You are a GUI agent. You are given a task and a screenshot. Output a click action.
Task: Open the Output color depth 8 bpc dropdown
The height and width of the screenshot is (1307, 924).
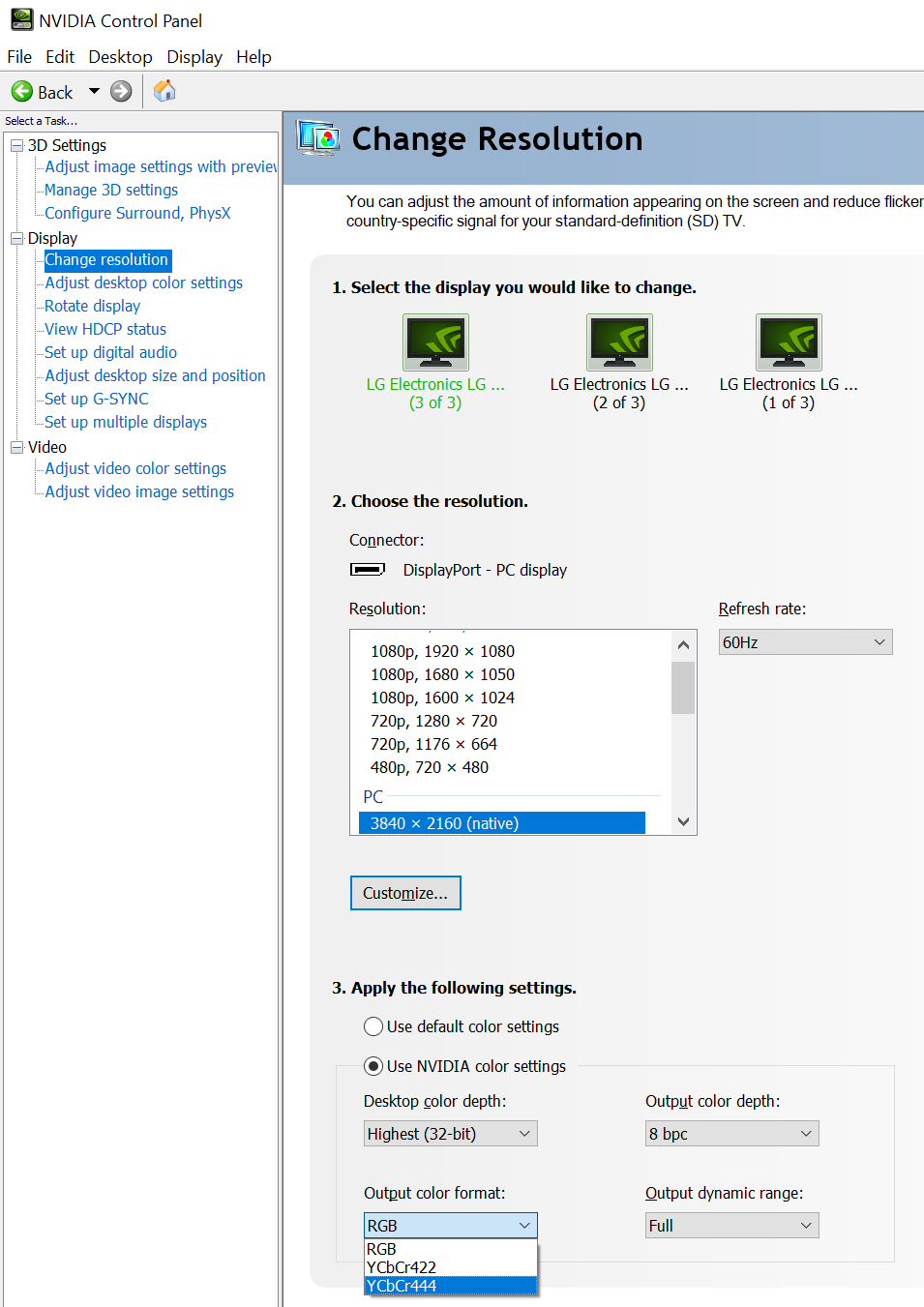[x=732, y=1134]
